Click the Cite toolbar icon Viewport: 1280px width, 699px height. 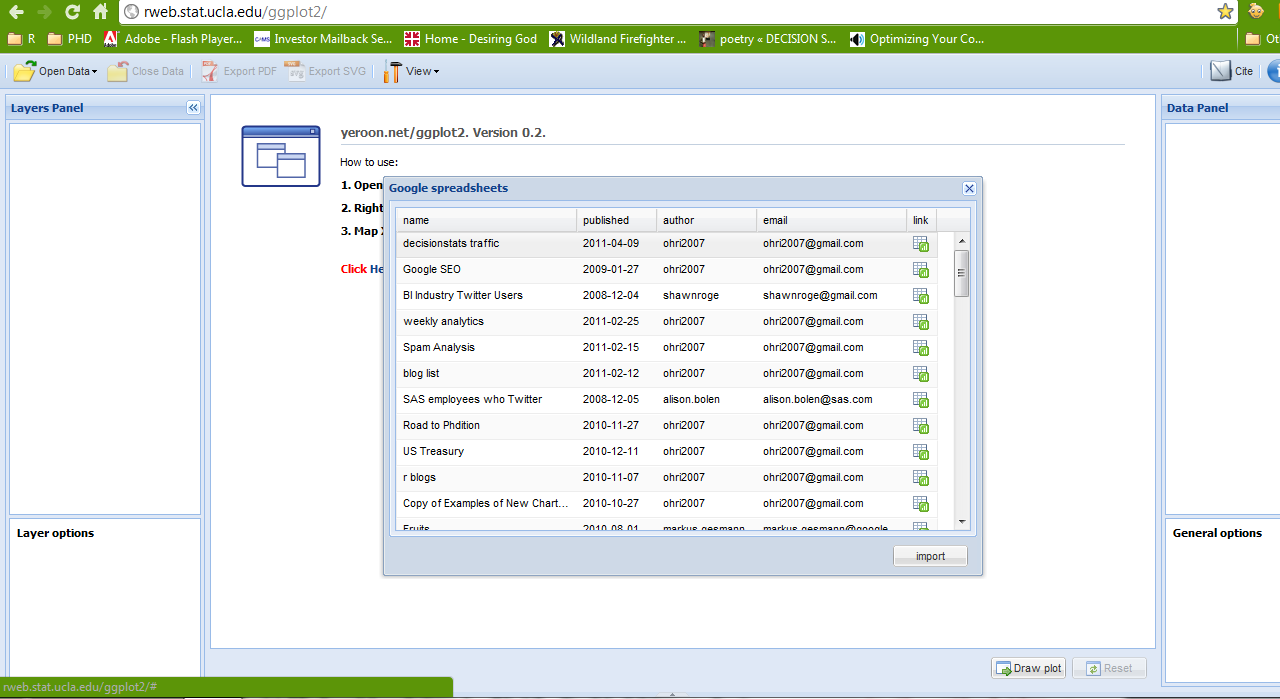(1232, 71)
